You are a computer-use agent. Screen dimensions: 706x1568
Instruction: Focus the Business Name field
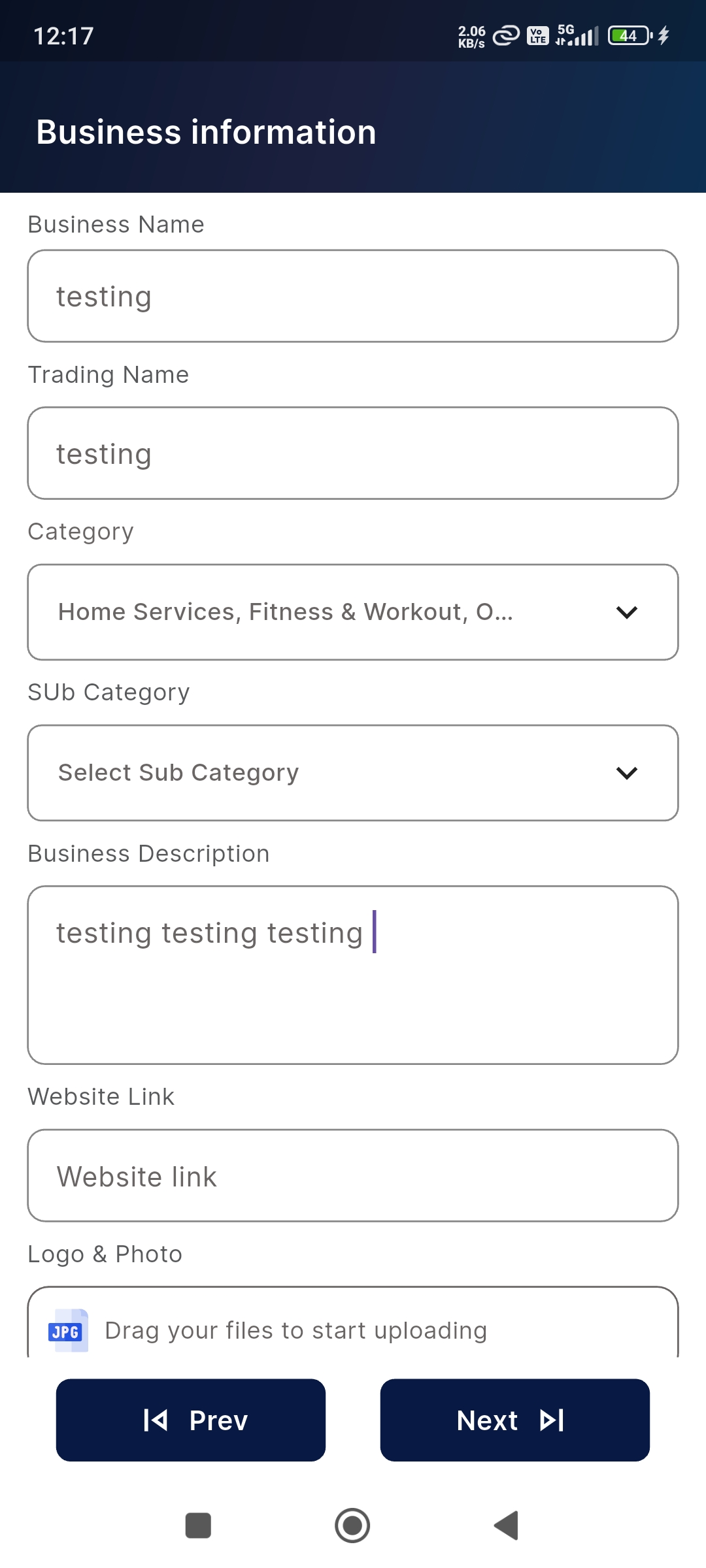pyautogui.click(x=353, y=296)
